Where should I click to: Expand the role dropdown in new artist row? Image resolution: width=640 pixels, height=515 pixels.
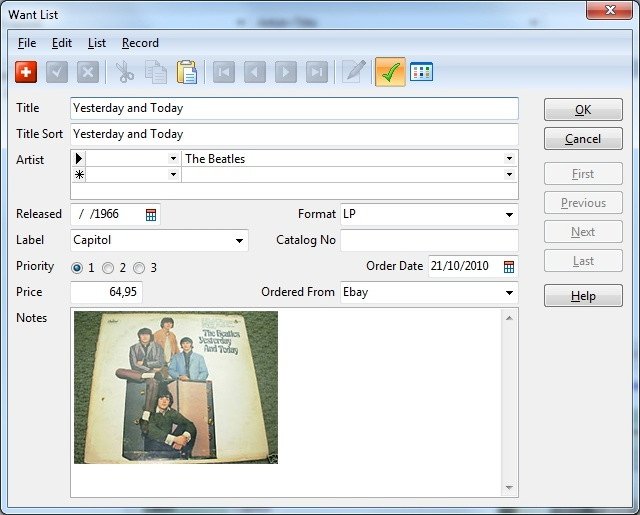click(173, 175)
